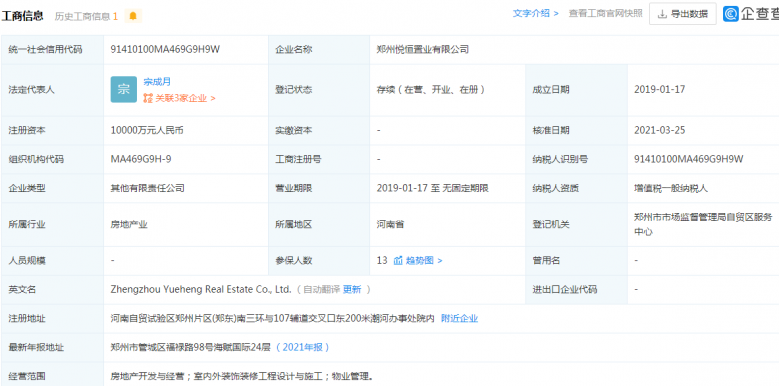Select the 工商信息 heading tab

click(22, 16)
